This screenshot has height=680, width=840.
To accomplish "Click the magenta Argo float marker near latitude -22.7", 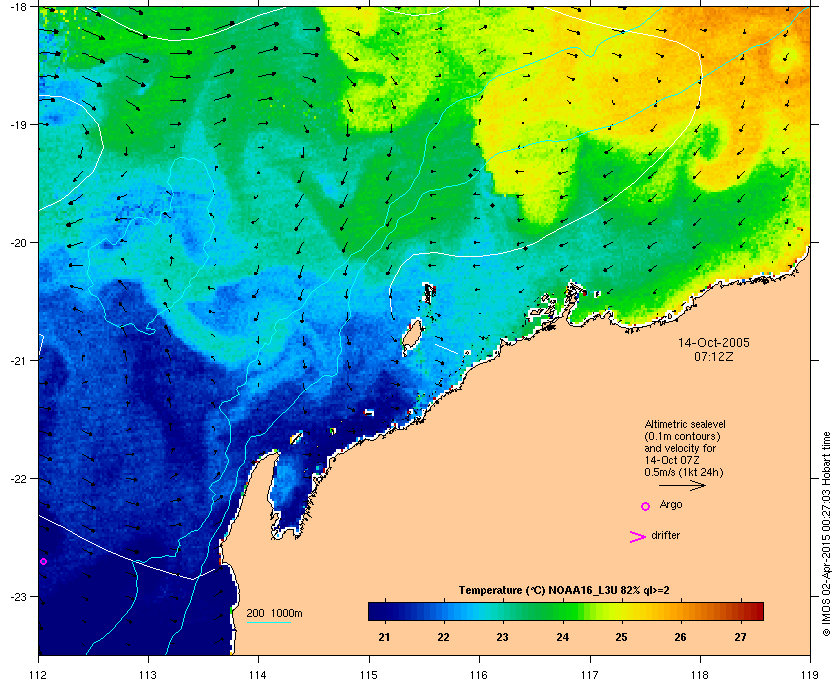I will (43, 562).
